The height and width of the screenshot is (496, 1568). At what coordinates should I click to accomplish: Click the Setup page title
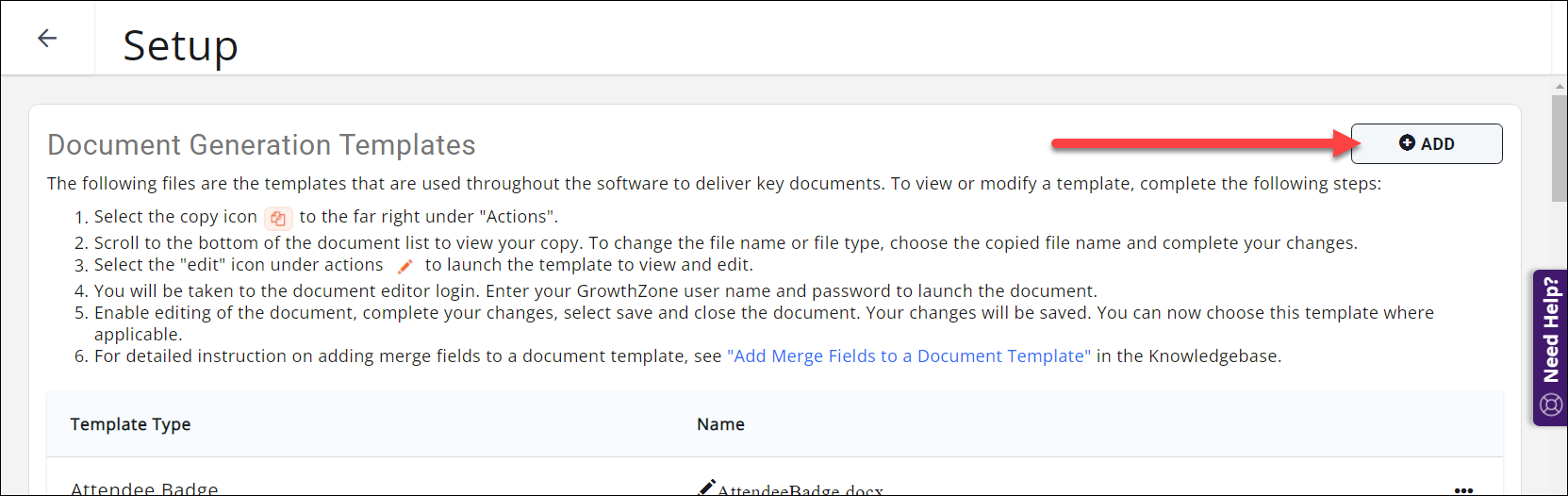(180, 45)
